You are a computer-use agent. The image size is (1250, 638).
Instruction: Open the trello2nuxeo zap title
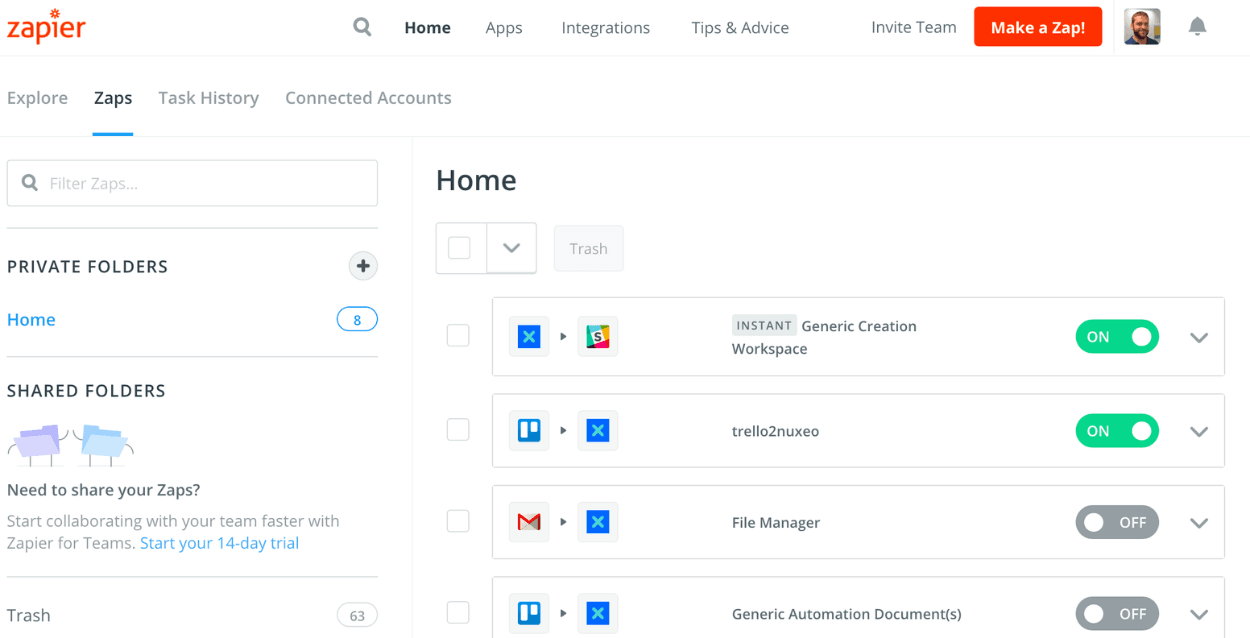(x=775, y=431)
